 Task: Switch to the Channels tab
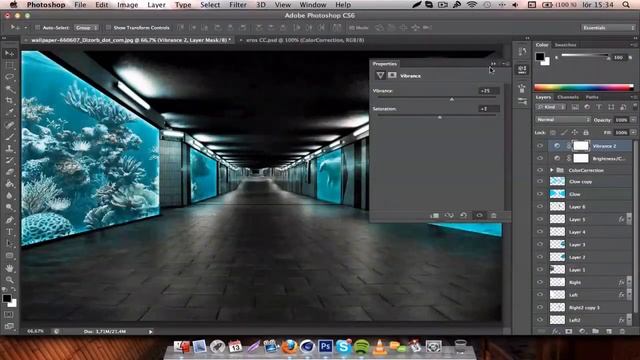[x=568, y=97]
